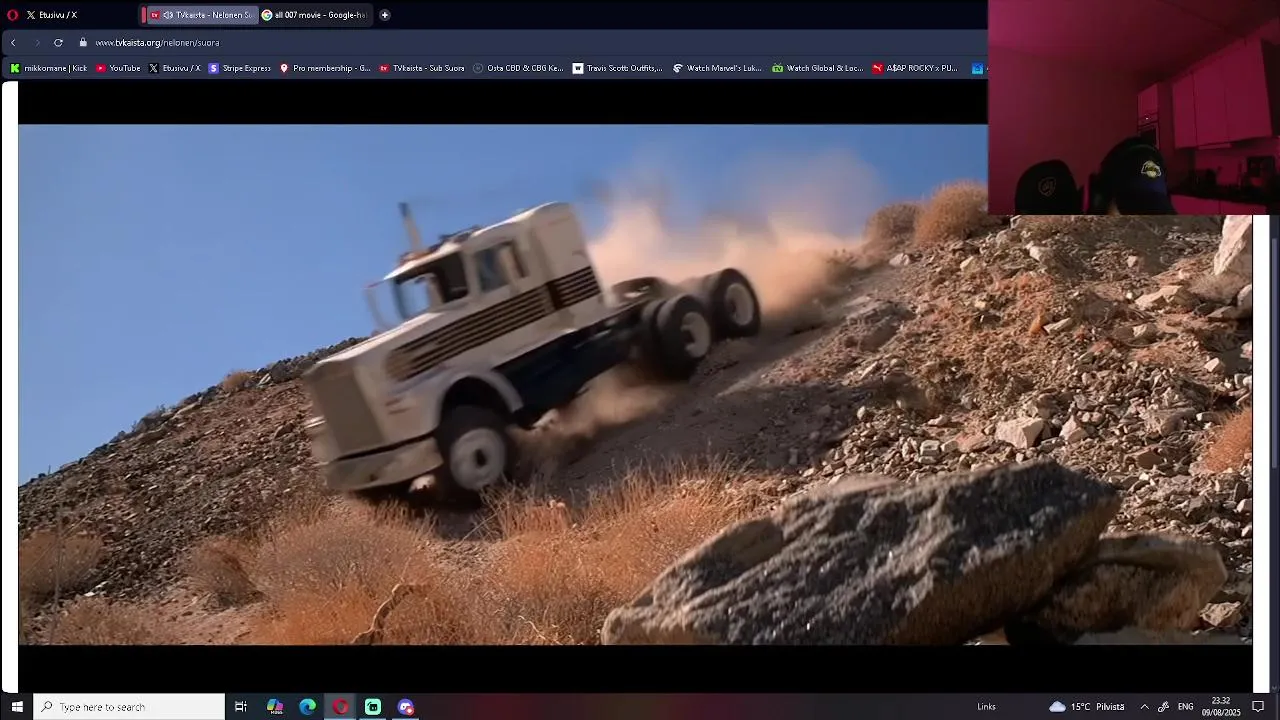Open the YouTube bookmark
This screenshot has width=1280, height=720.
[x=118, y=68]
